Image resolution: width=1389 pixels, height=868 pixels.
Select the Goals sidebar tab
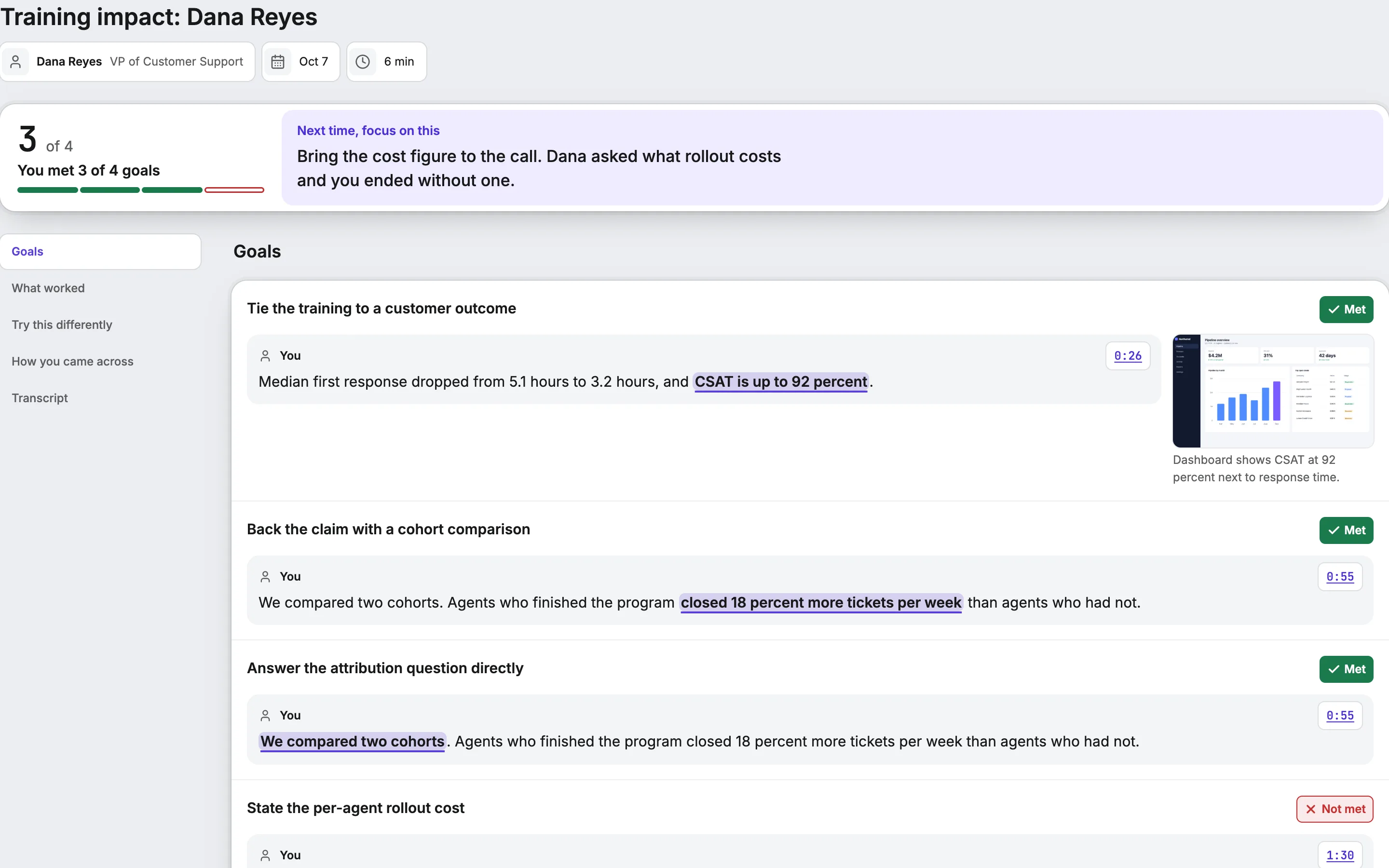pyautogui.click(x=100, y=251)
